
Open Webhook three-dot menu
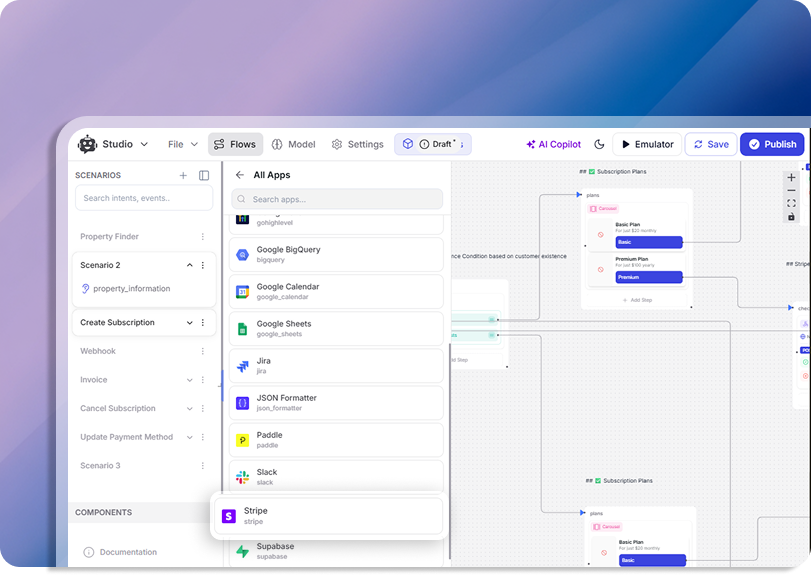[203, 351]
